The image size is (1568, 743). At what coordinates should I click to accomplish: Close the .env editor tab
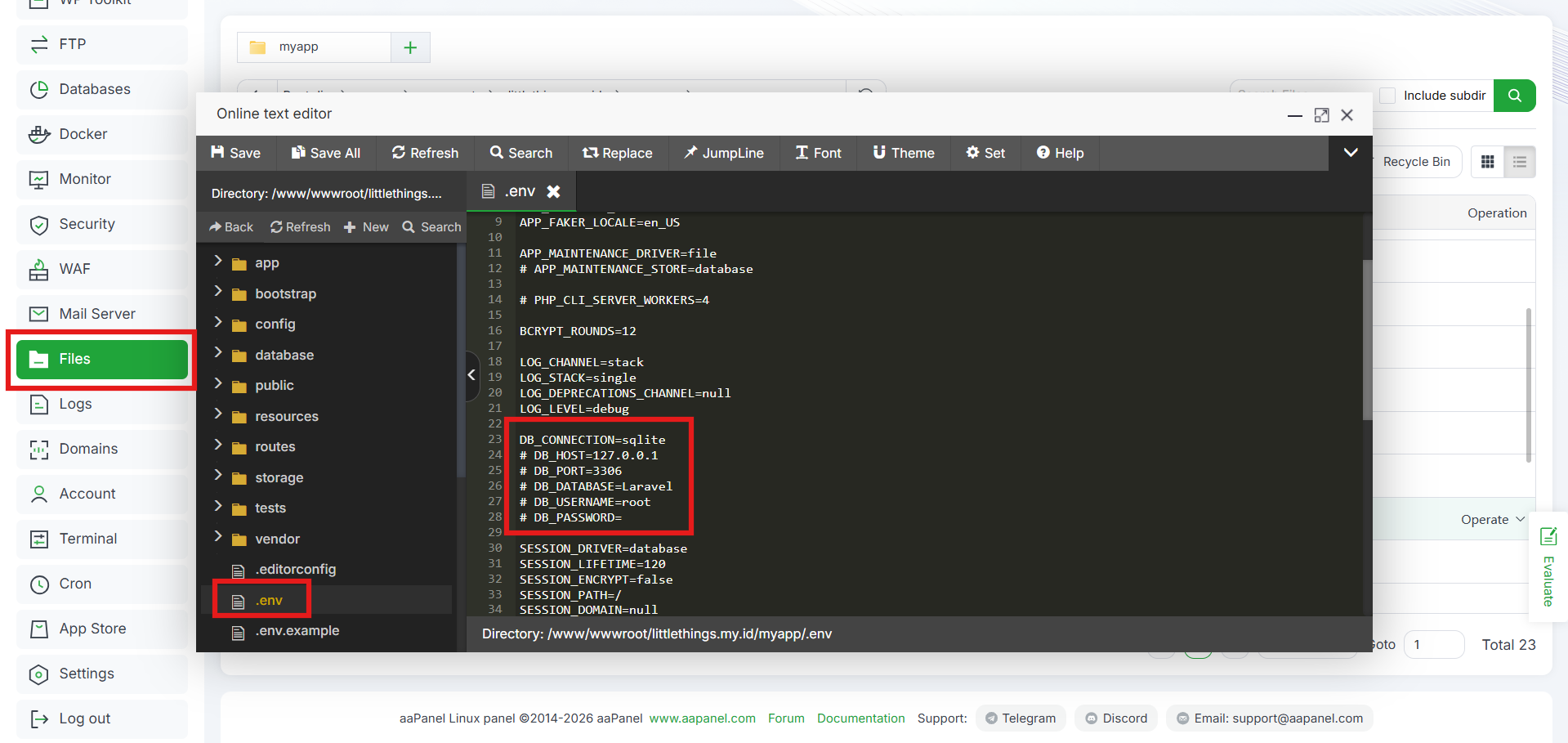pyautogui.click(x=553, y=191)
